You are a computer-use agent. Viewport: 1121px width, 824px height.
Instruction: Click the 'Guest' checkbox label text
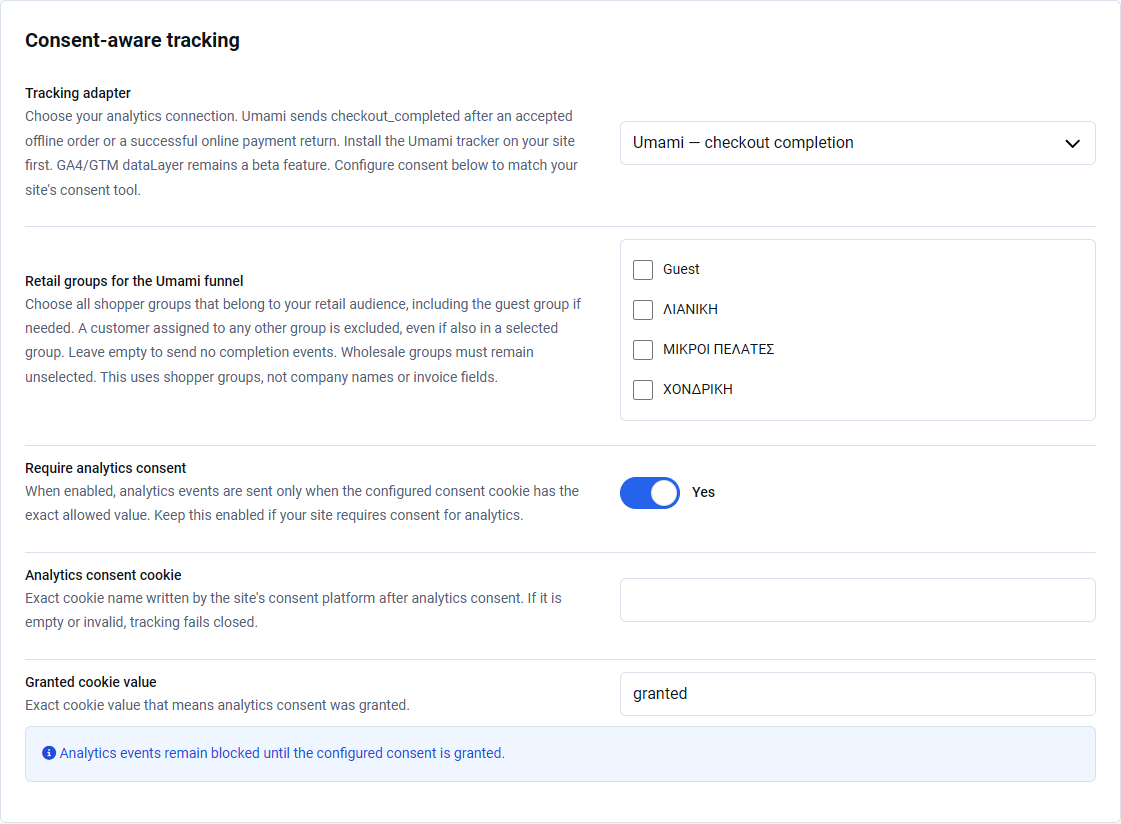pos(681,269)
